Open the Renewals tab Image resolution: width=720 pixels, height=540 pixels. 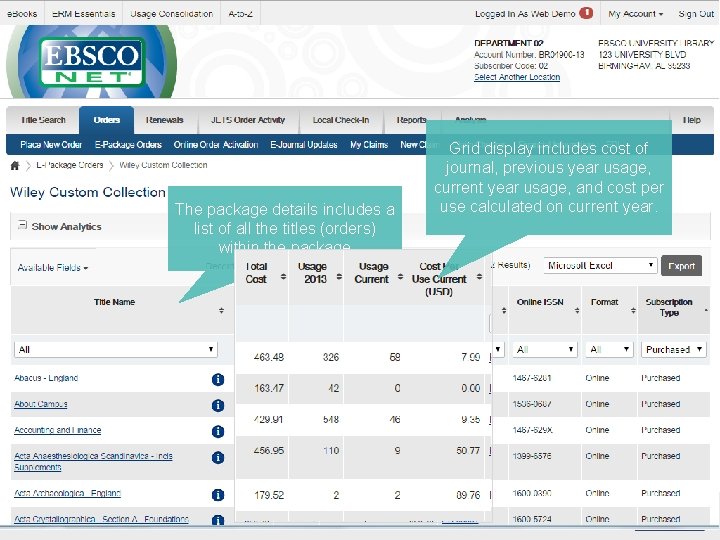coord(164,120)
